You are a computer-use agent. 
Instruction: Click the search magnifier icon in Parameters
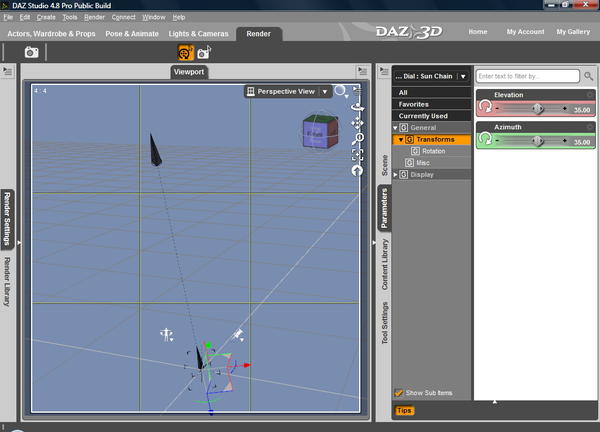click(x=589, y=76)
